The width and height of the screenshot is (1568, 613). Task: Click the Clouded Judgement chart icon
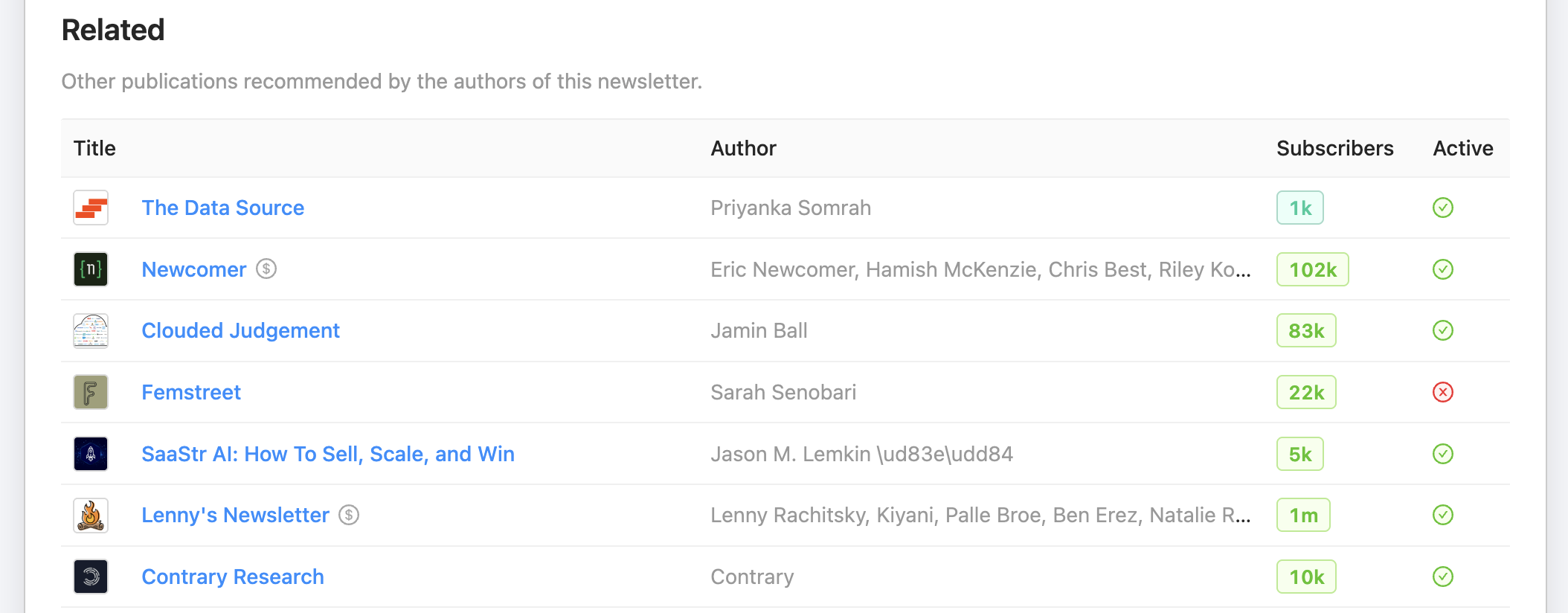click(90, 330)
